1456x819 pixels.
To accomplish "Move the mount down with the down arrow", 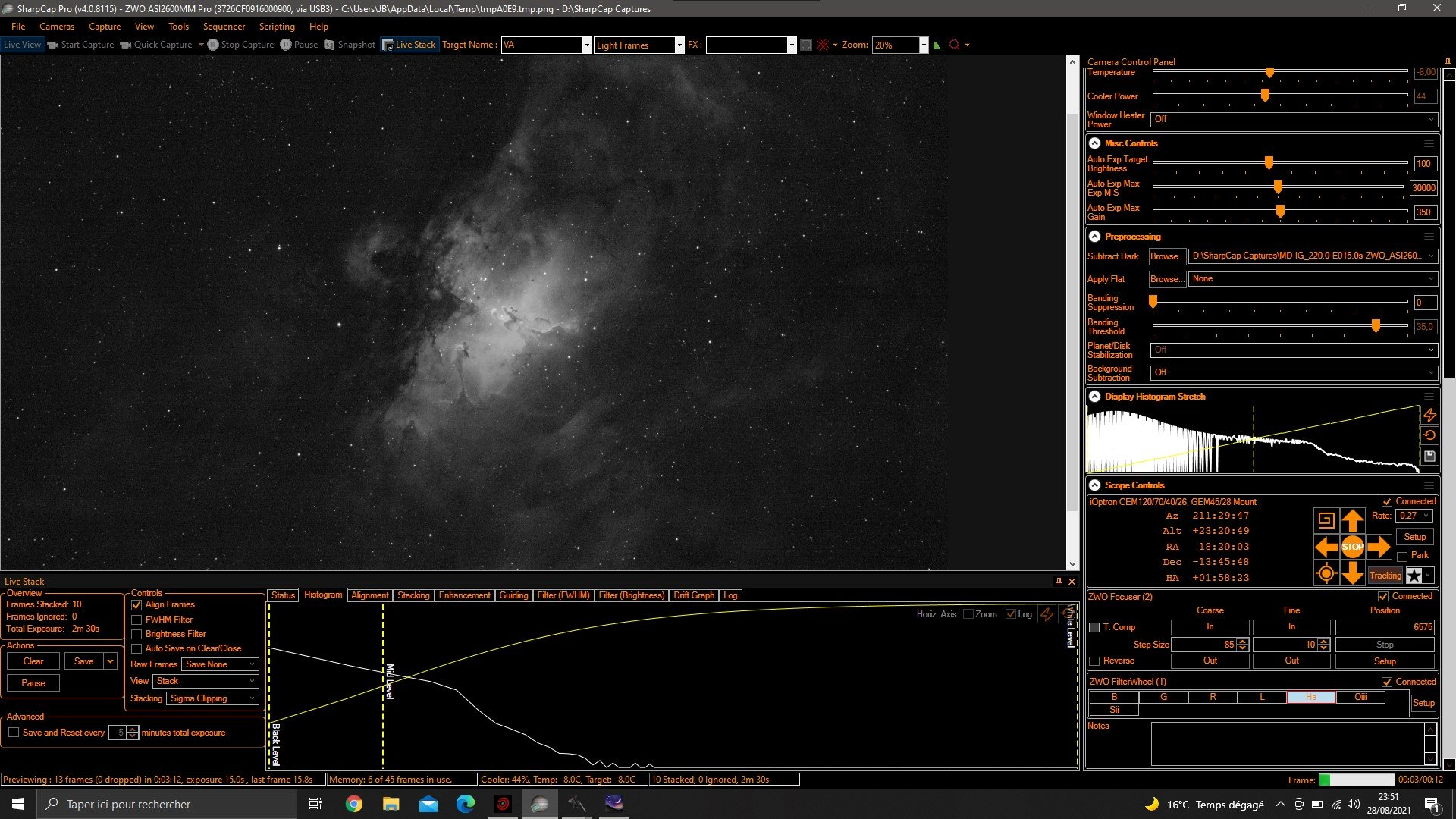I will pos(1353,573).
